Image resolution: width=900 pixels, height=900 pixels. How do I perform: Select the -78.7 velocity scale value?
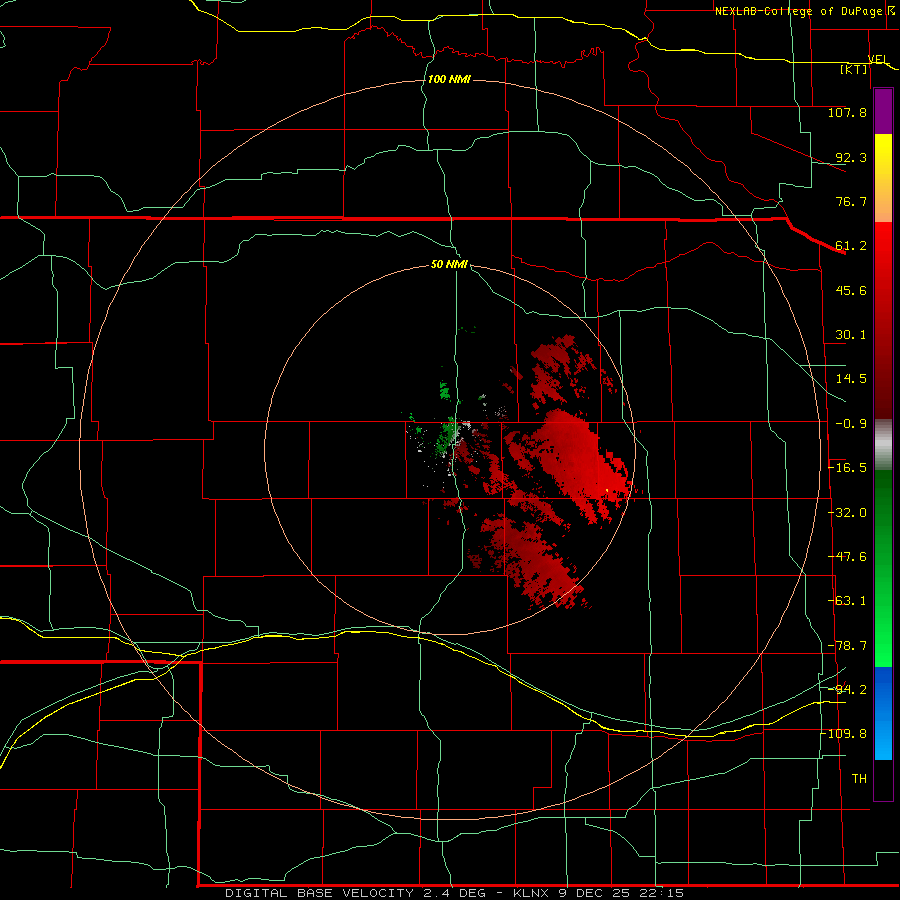coord(848,646)
